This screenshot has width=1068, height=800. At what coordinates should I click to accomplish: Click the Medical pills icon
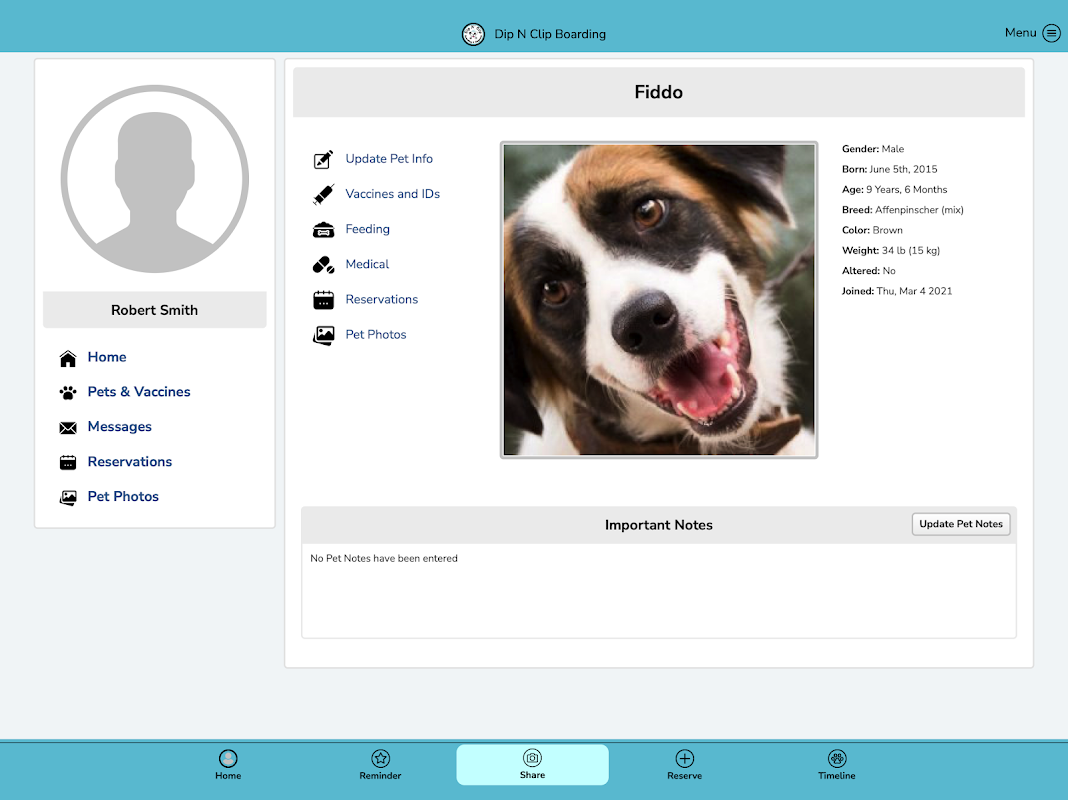point(324,265)
